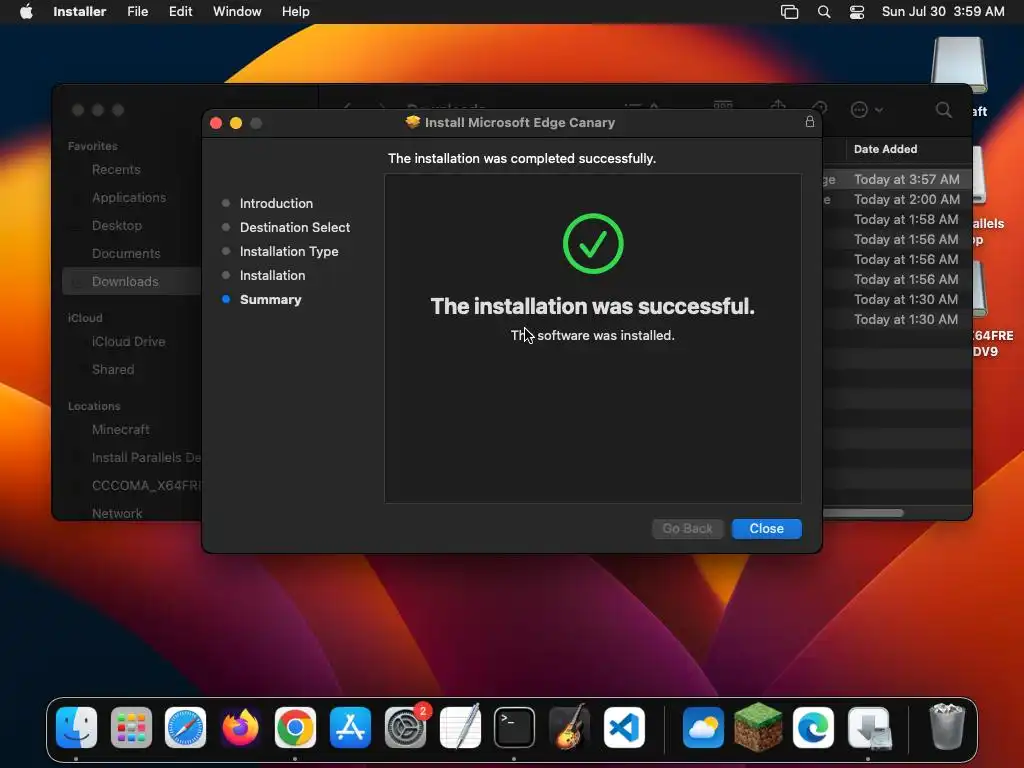Select iCloud Drive in Finder sidebar

click(x=128, y=342)
